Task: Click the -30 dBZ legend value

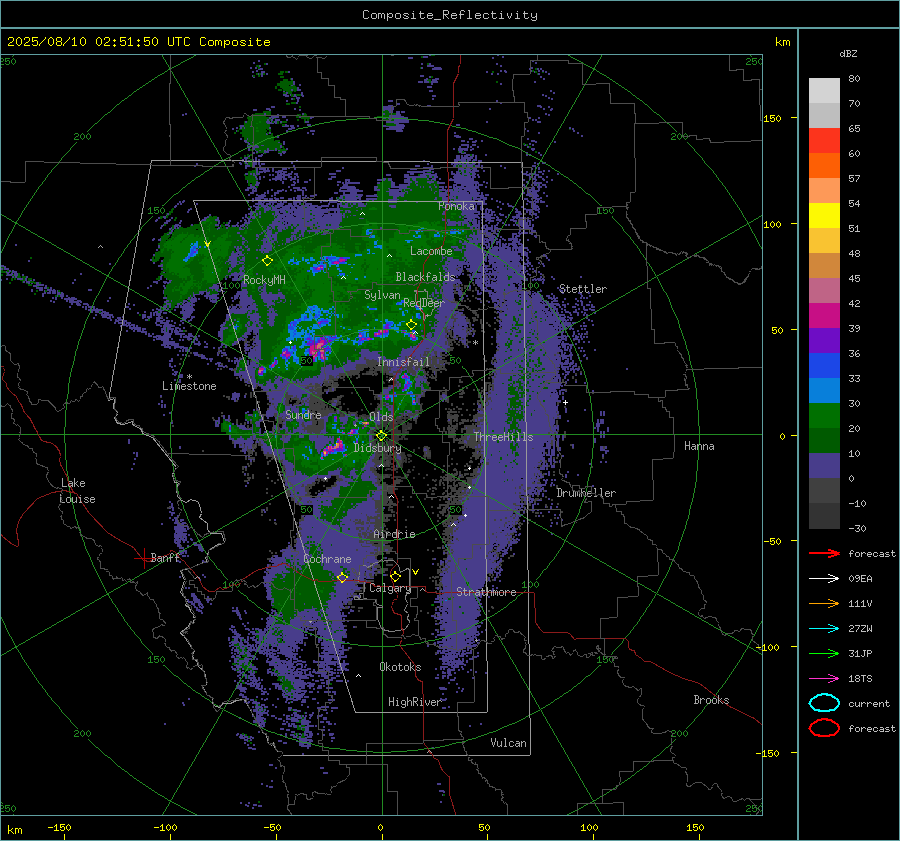Action: click(x=858, y=528)
